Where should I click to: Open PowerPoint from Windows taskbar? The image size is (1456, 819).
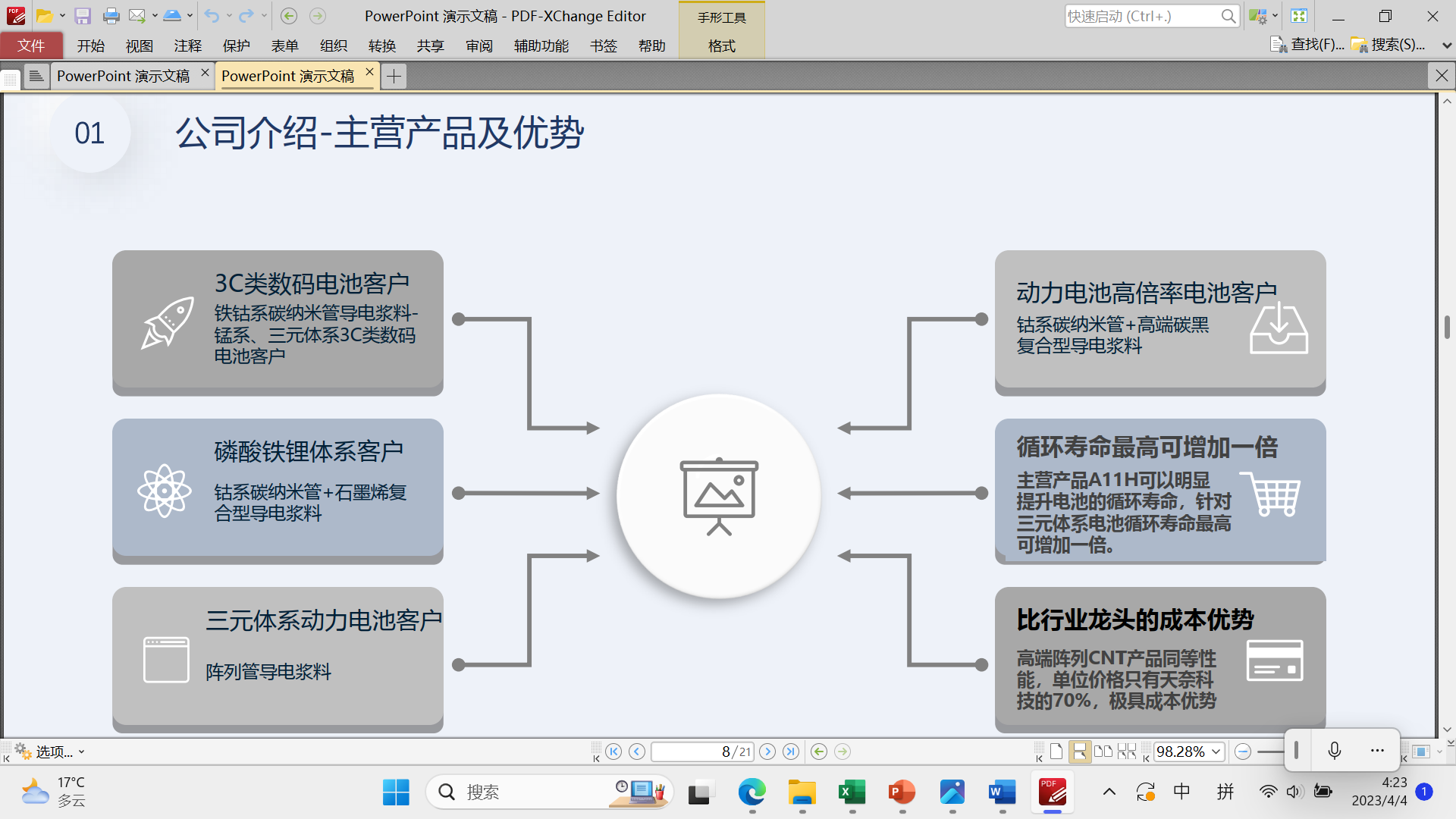point(902,792)
